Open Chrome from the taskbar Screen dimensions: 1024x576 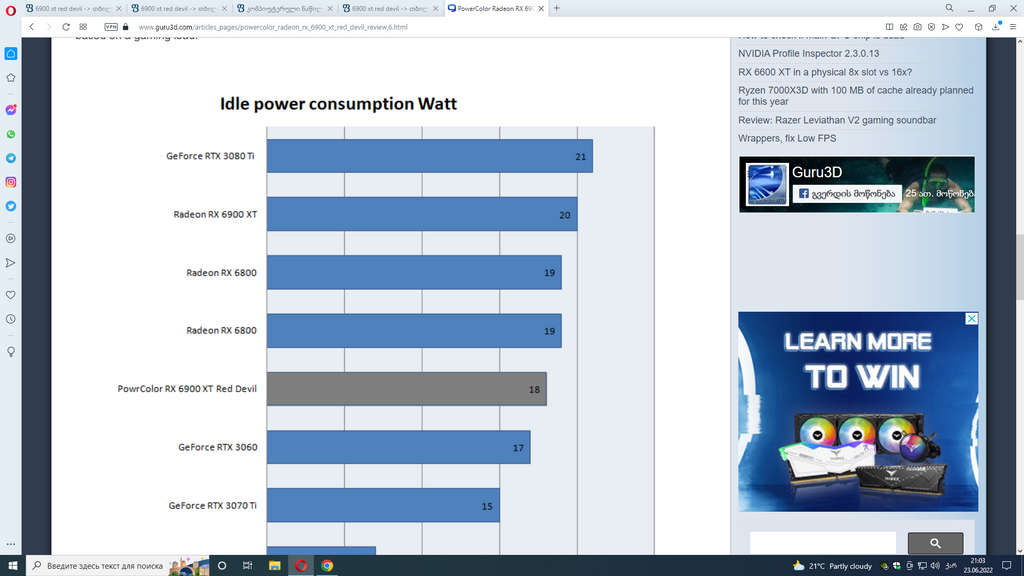327,566
